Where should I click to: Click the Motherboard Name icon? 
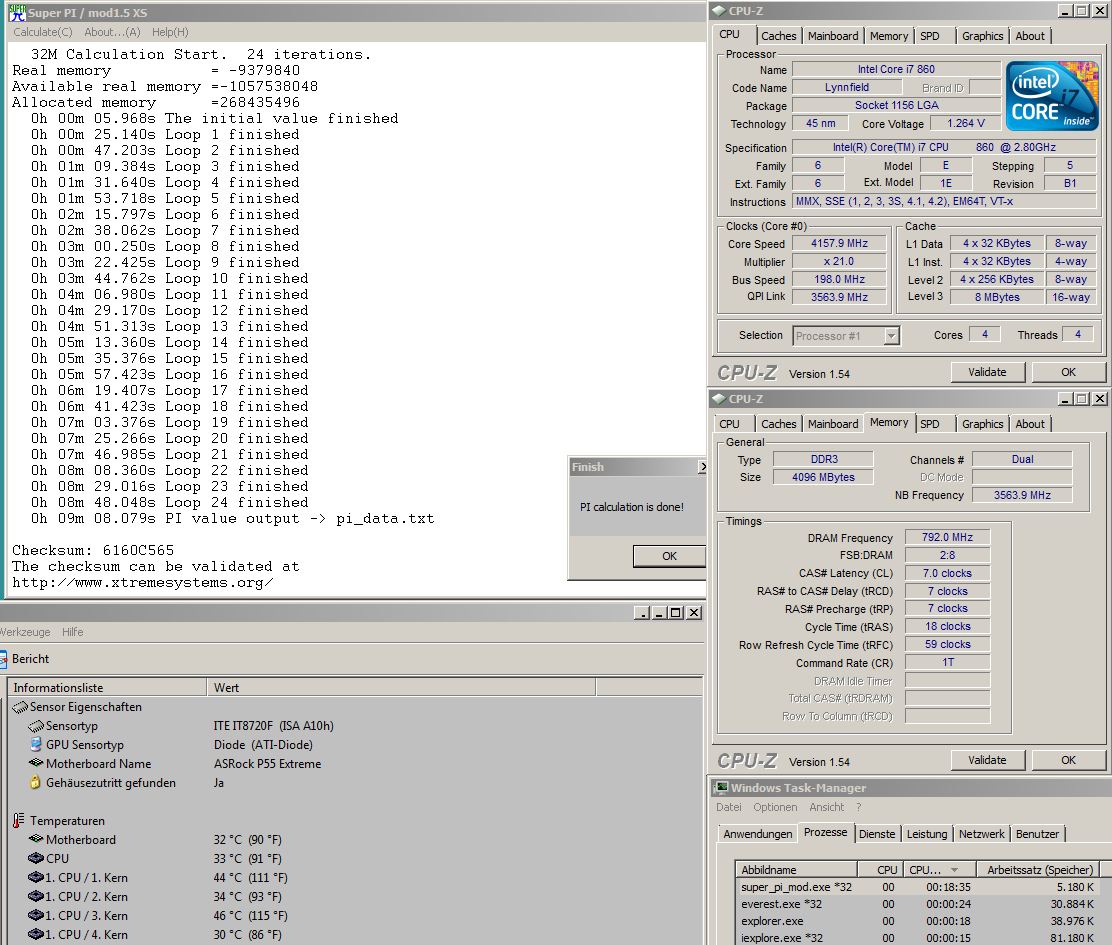(x=35, y=764)
